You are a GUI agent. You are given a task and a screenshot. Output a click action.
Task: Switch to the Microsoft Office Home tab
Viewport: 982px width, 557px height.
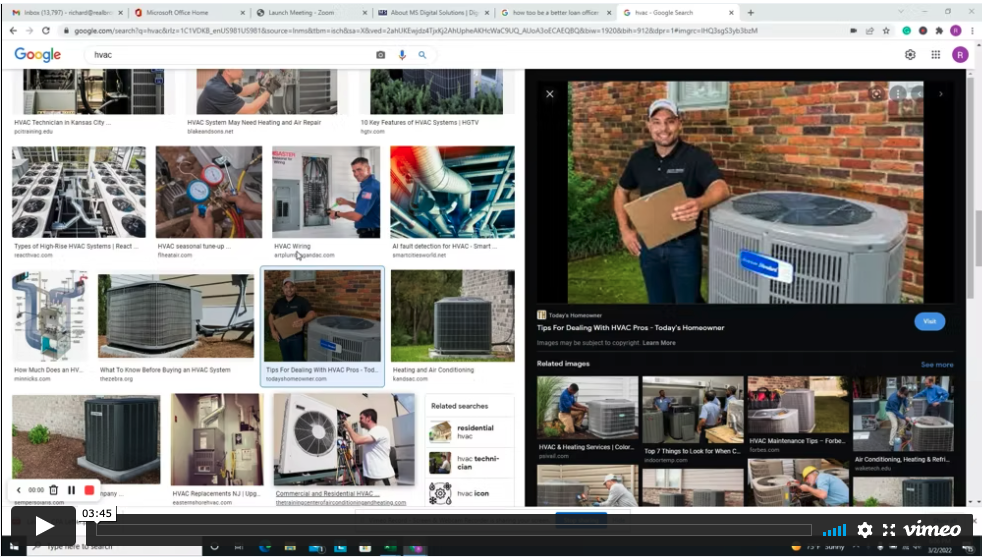[x=180, y=13]
